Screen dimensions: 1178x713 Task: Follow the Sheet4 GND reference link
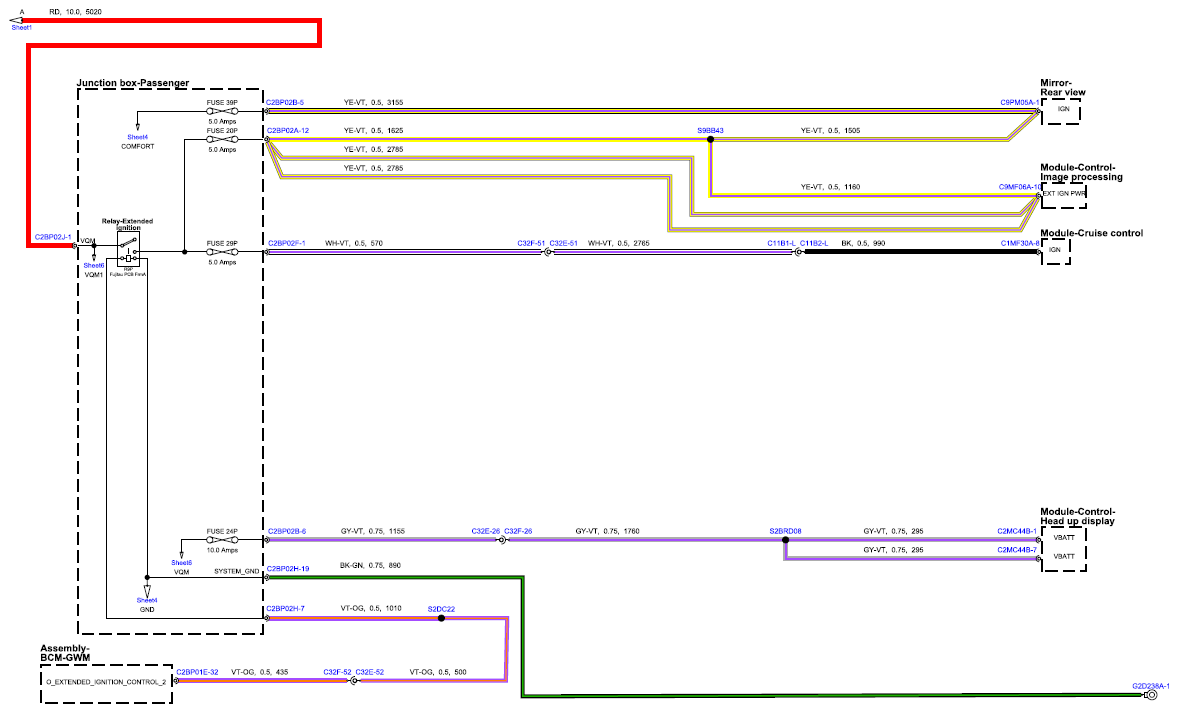[x=147, y=600]
